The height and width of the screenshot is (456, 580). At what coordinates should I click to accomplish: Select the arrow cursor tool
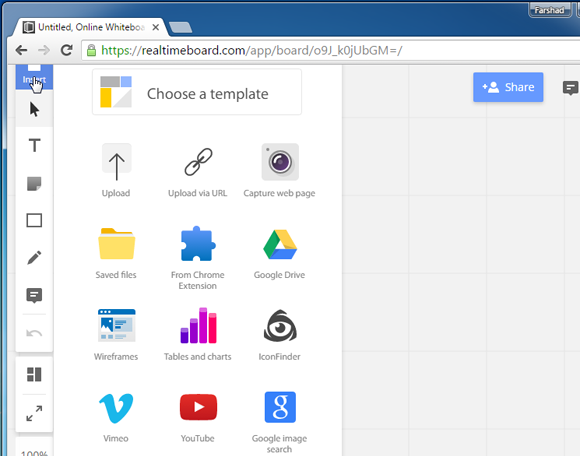click(34, 109)
